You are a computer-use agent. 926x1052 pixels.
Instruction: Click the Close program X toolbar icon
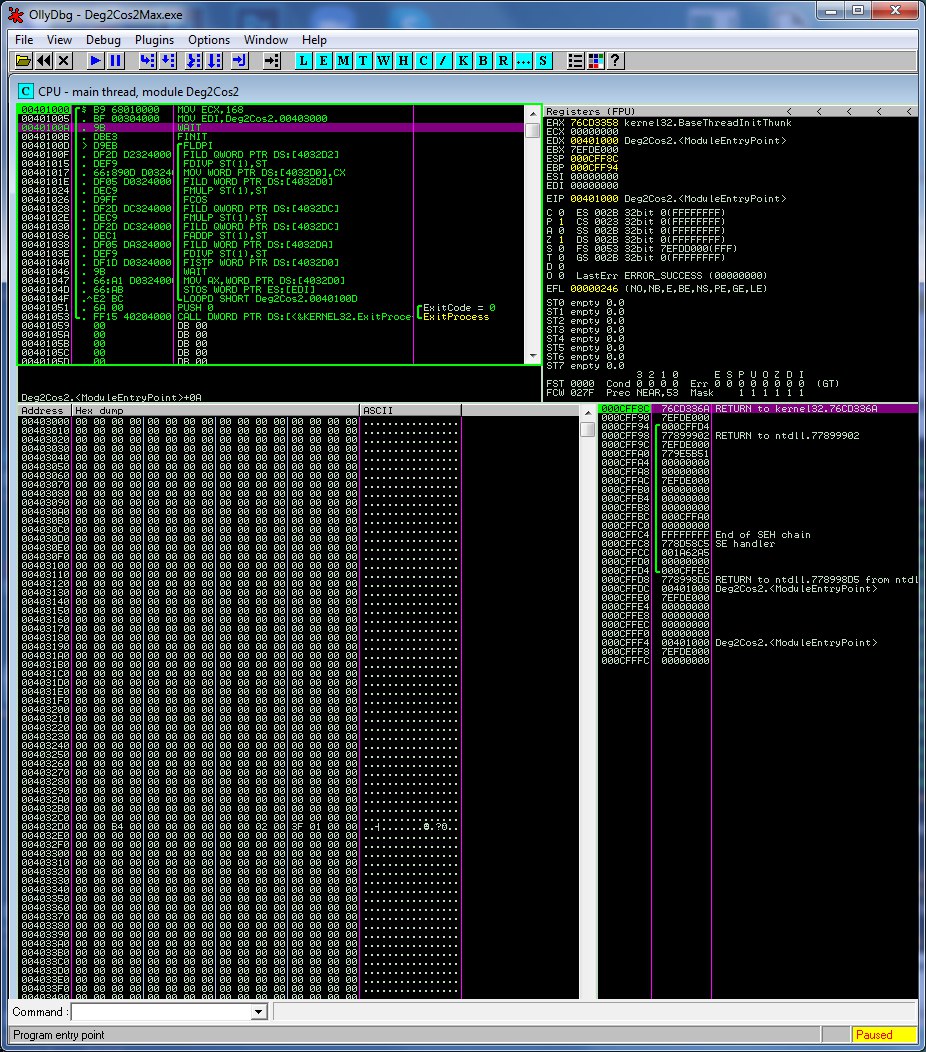(x=64, y=61)
